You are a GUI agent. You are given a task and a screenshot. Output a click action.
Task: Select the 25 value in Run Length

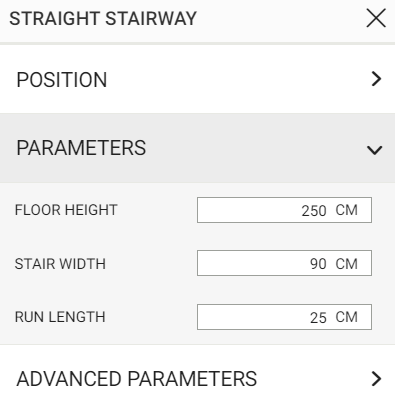point(318,318)
